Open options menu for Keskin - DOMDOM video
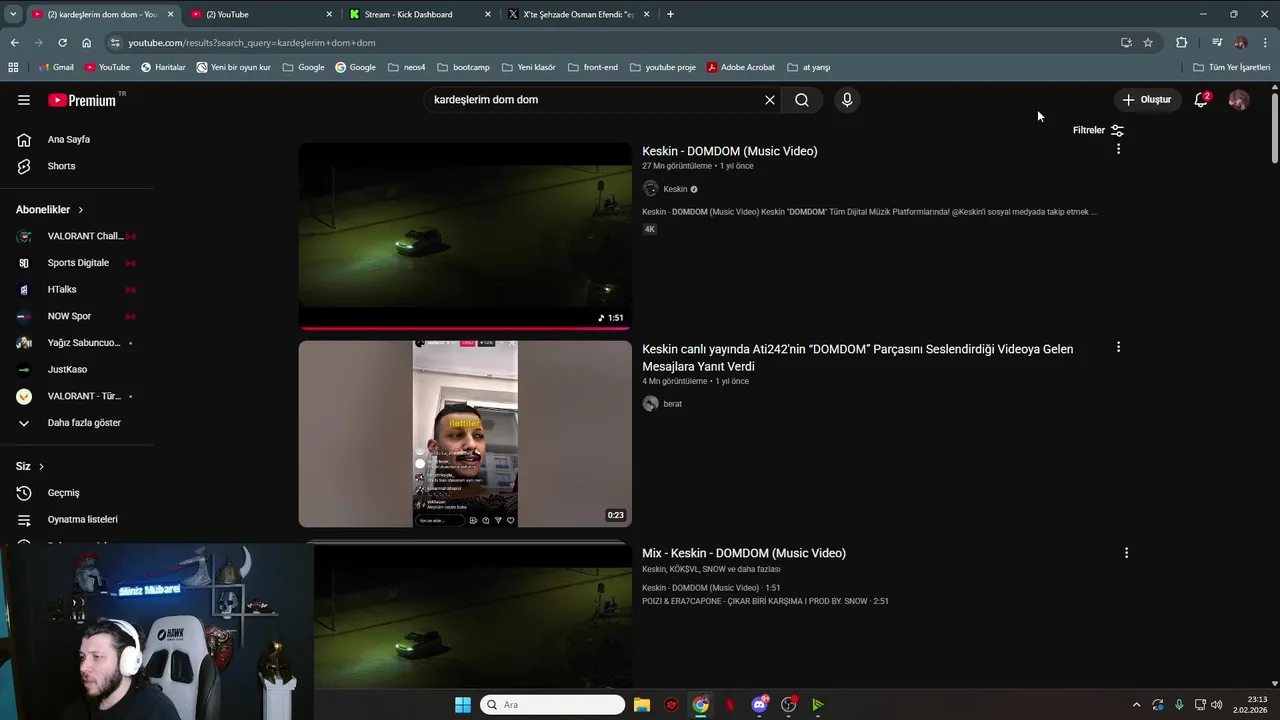Screen dimensions: 1280x720 (x=1118, y=149)
